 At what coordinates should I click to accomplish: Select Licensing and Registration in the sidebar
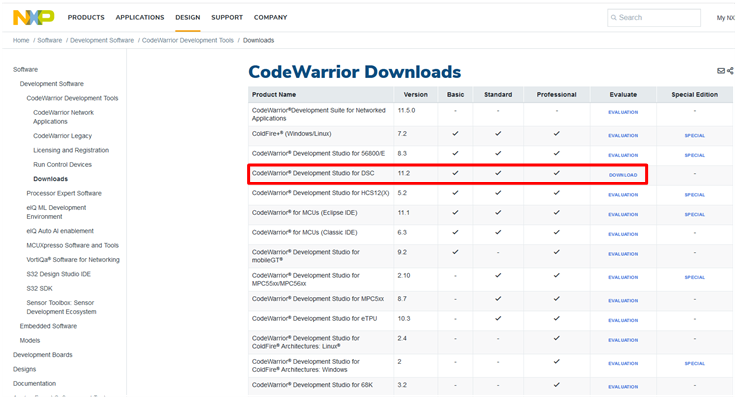click(71, 150)
